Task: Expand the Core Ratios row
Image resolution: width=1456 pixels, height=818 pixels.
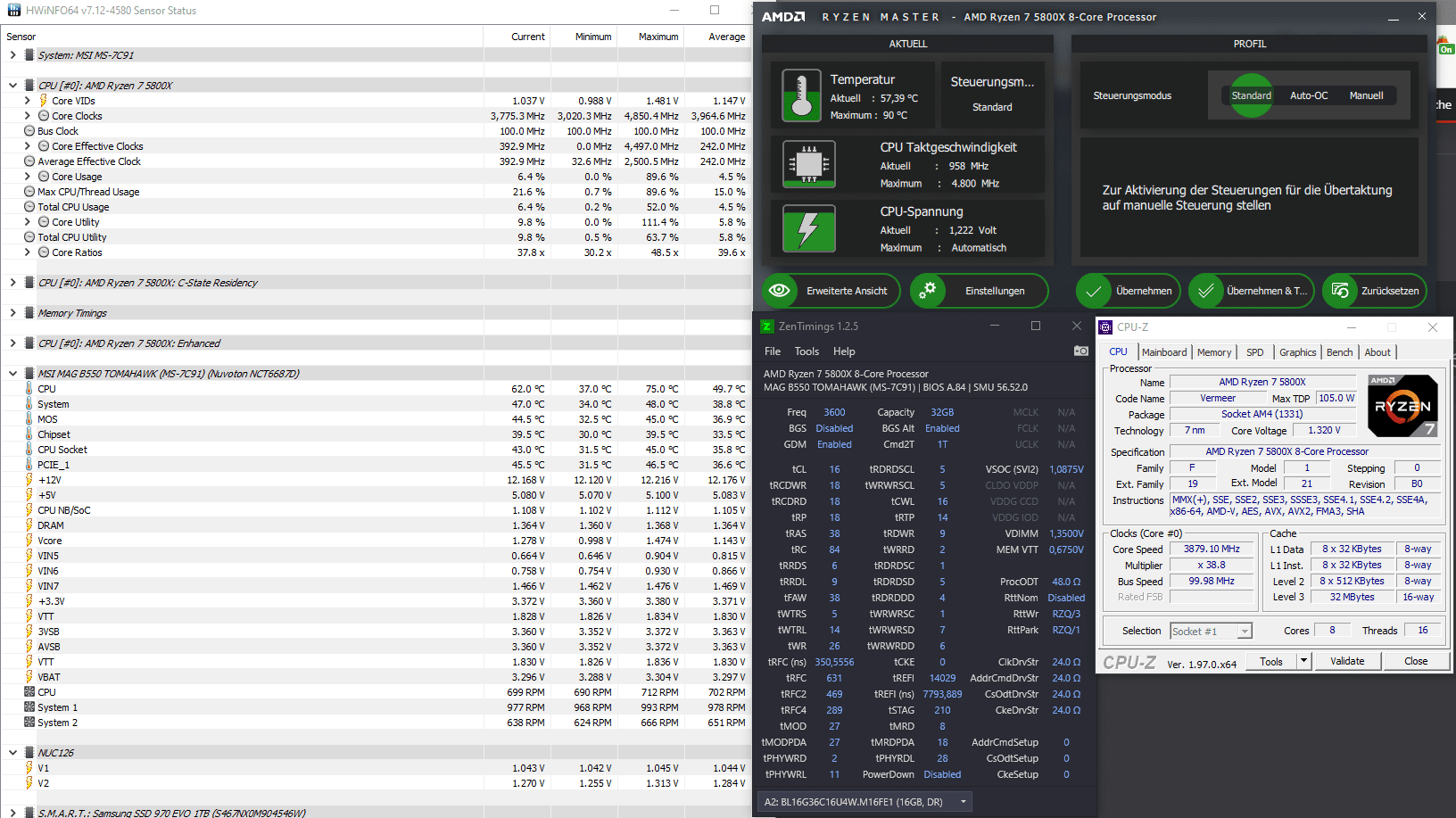Action: point(27,252)
